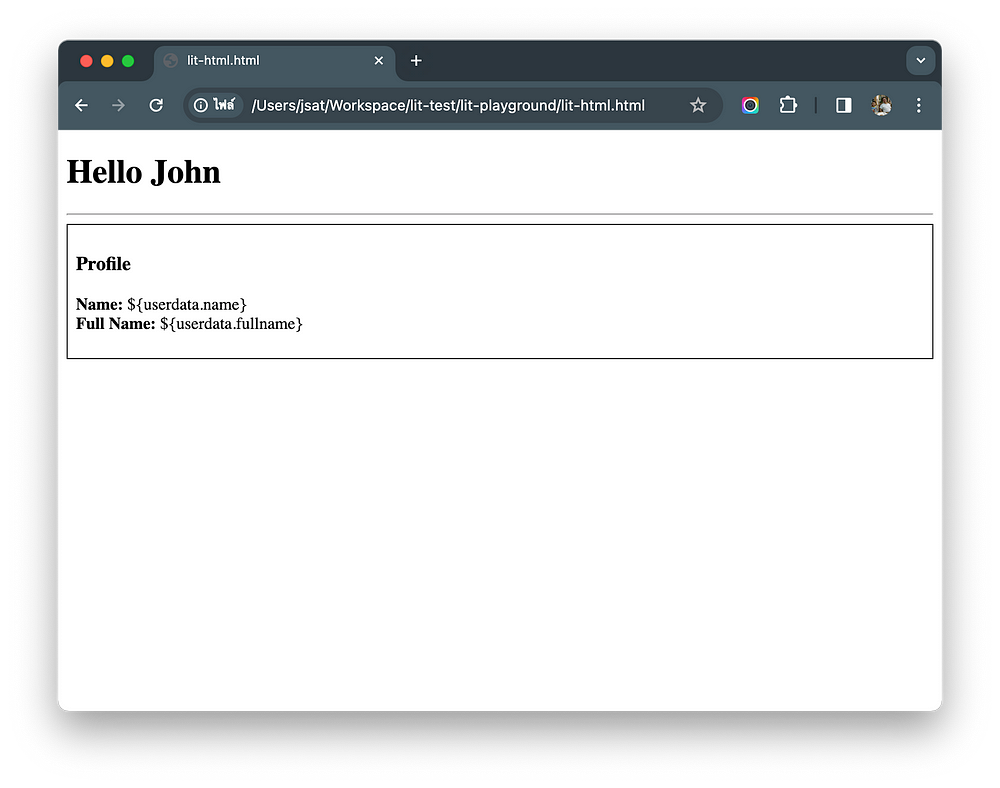The image size is (1000, 788).
Task: Click the Hello John heading
Action: click(143, 172)
